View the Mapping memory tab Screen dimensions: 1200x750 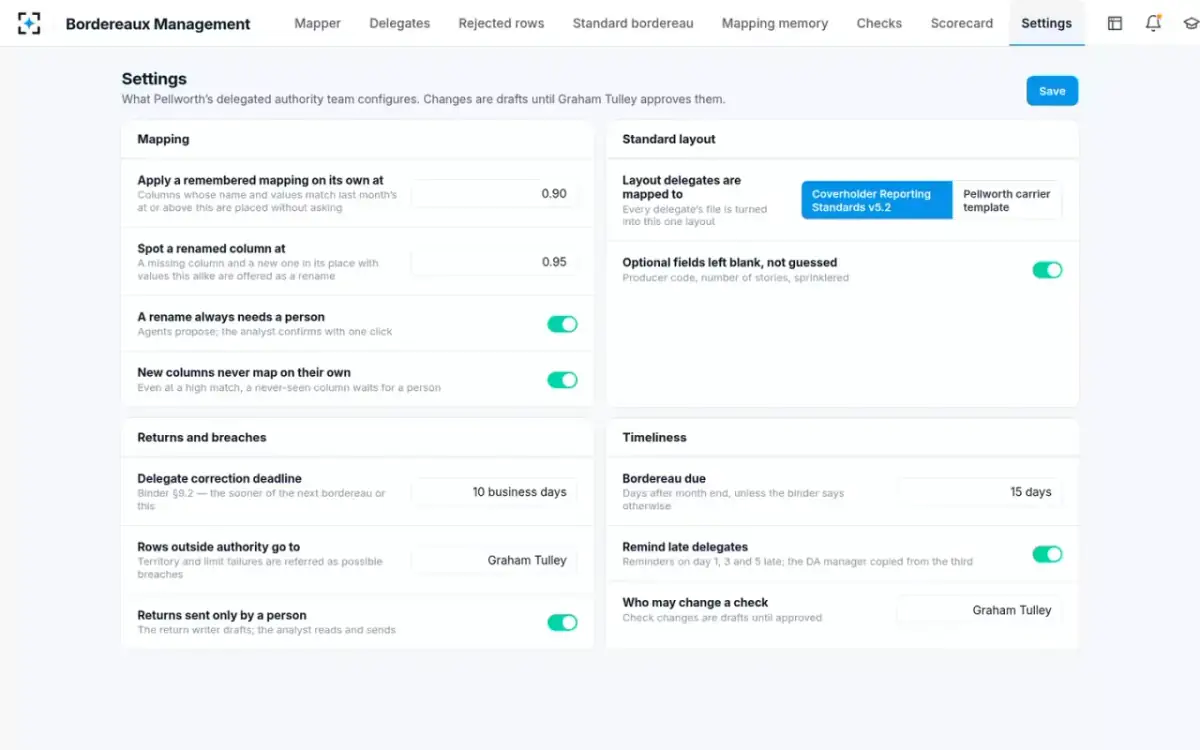point(775,23)
